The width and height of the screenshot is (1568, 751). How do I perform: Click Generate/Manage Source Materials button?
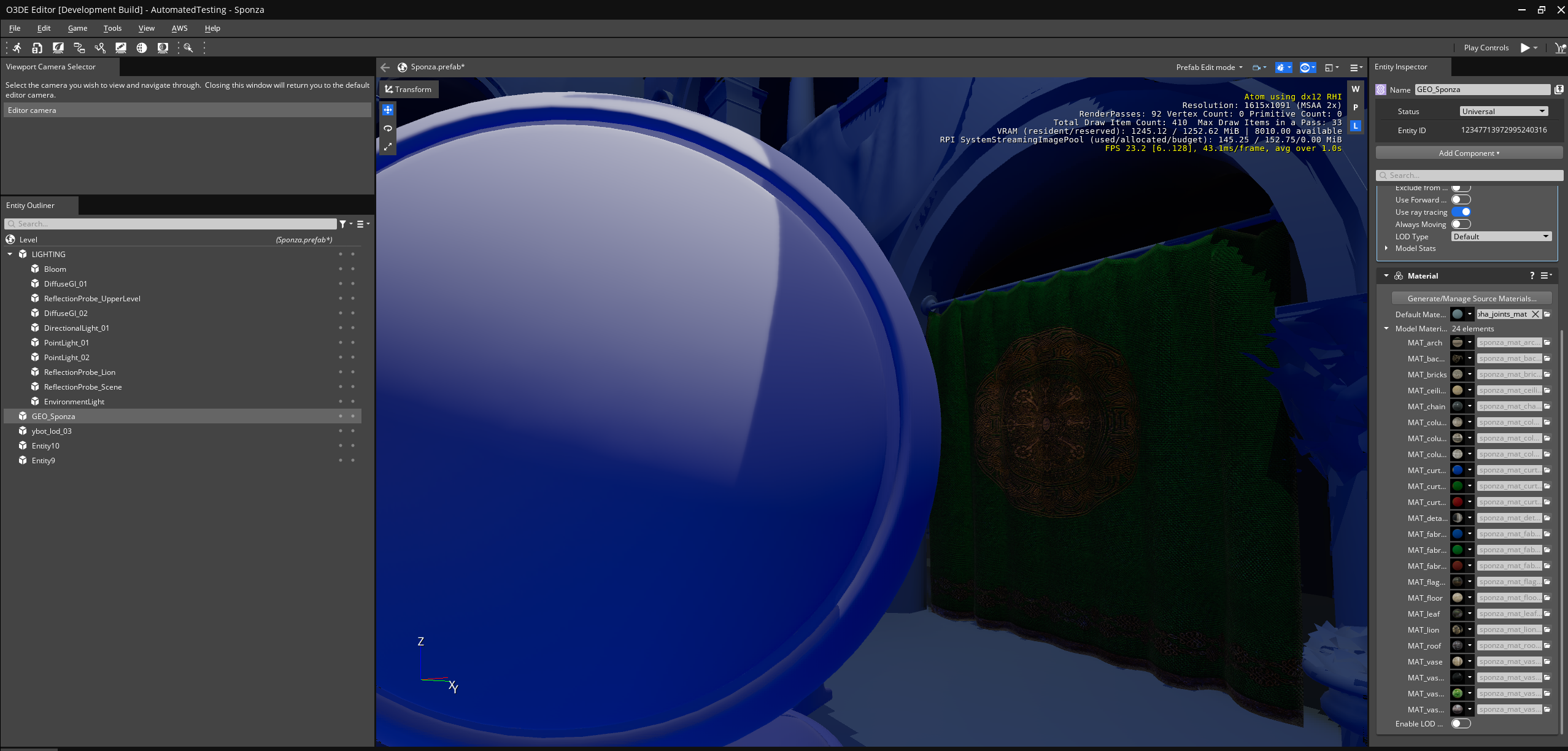click(x=1472, y=298)
